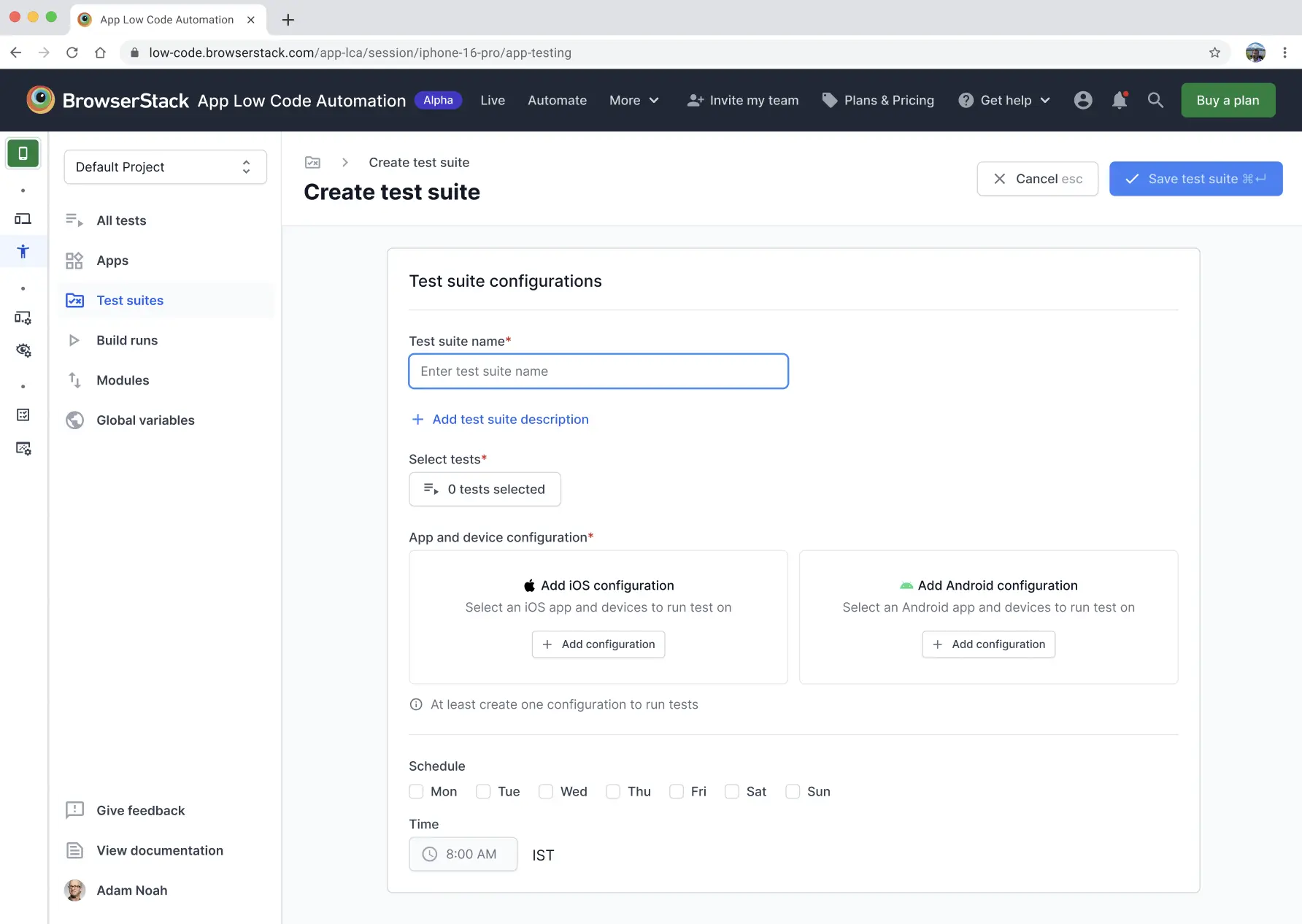The image size is (1302, 924).
Task: Navigate to Test suites in sidebar
Action: [130, 300]
